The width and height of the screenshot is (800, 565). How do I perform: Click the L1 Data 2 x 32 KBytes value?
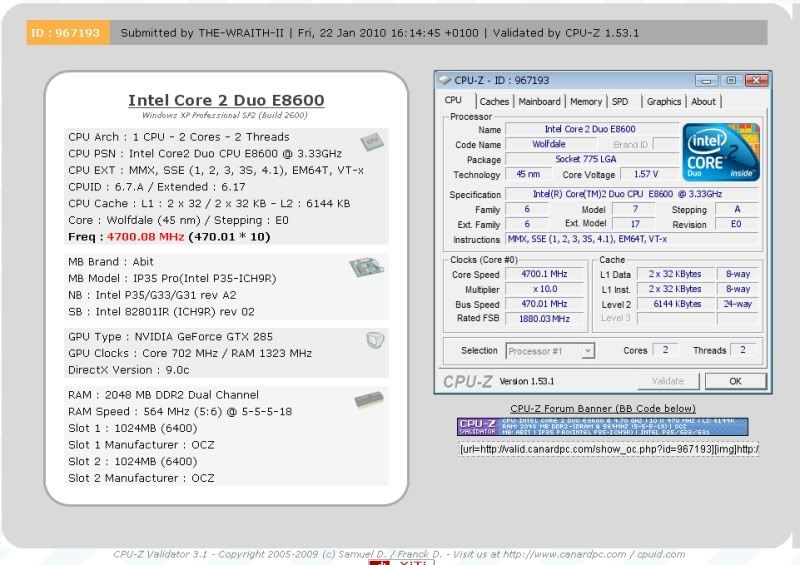pyautogui.click(x=676, y=274)
